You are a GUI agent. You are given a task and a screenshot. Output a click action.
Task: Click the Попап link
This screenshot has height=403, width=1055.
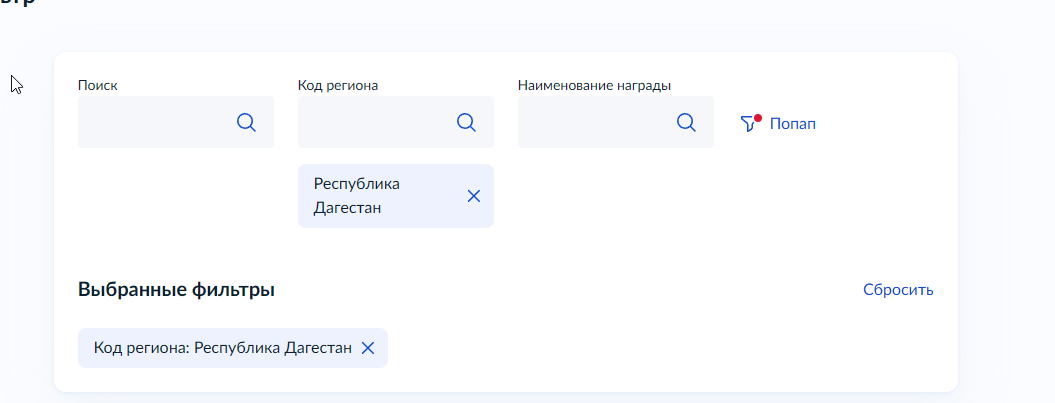(x=792, y=124)
